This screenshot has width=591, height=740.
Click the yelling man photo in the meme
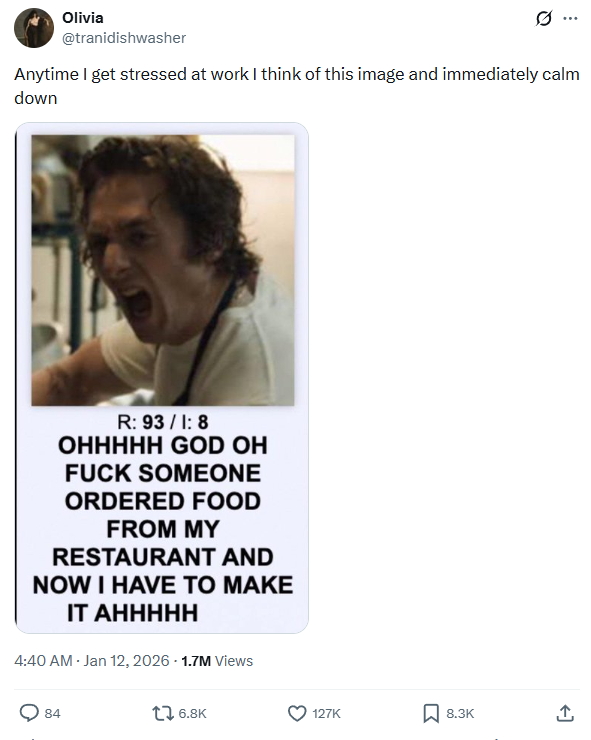coord(163,270)
